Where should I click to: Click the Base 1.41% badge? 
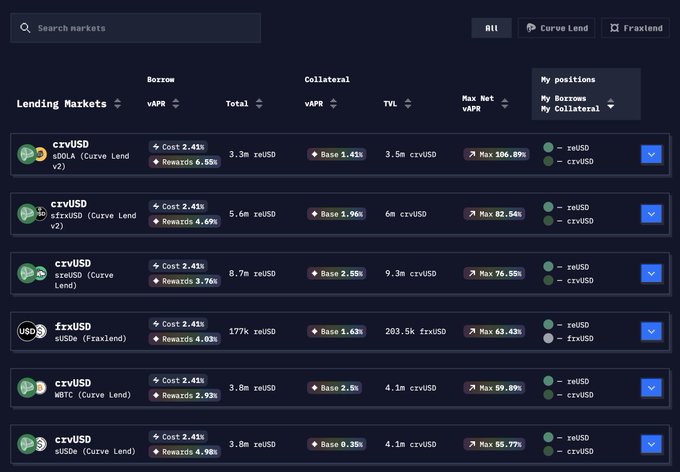(x=337, y=154)
